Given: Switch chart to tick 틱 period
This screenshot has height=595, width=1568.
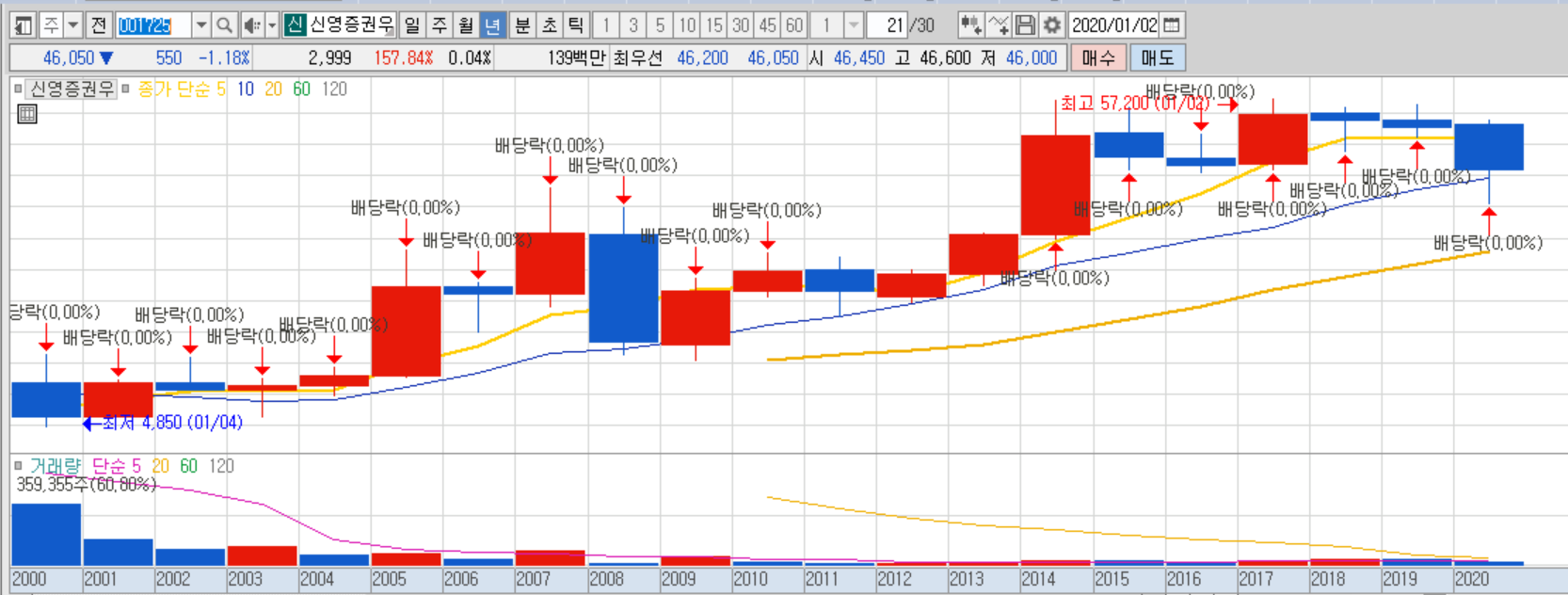Looking at the screenshot, I should tap(576, 25).
